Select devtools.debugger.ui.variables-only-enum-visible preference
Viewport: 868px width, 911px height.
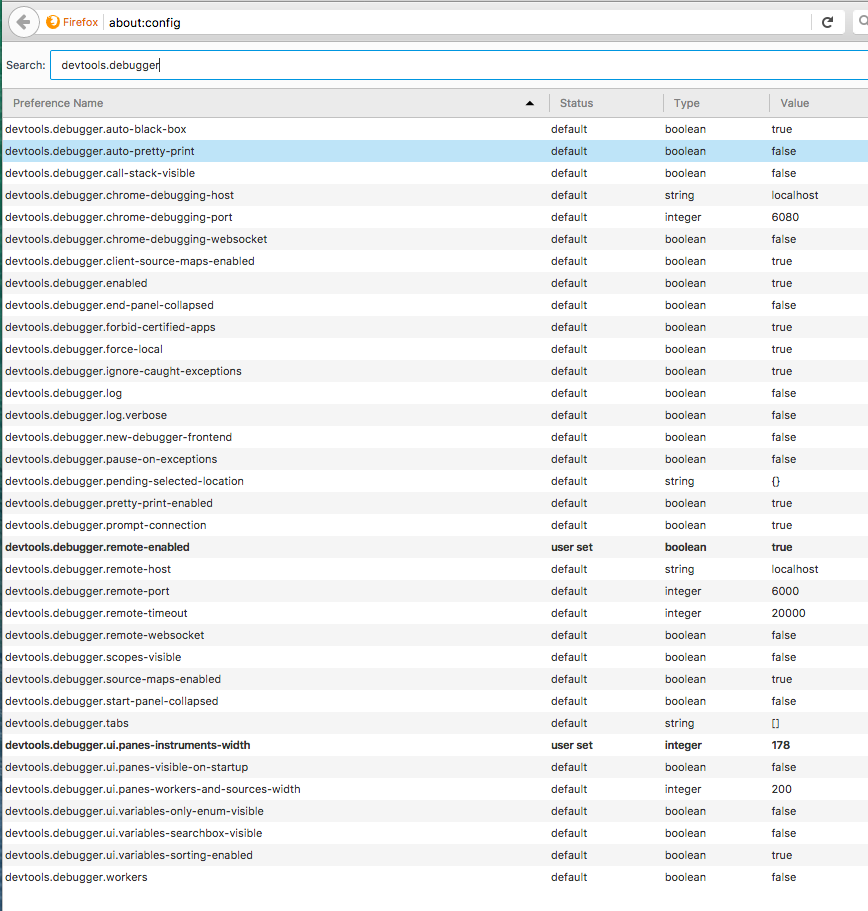click(435, 812)
